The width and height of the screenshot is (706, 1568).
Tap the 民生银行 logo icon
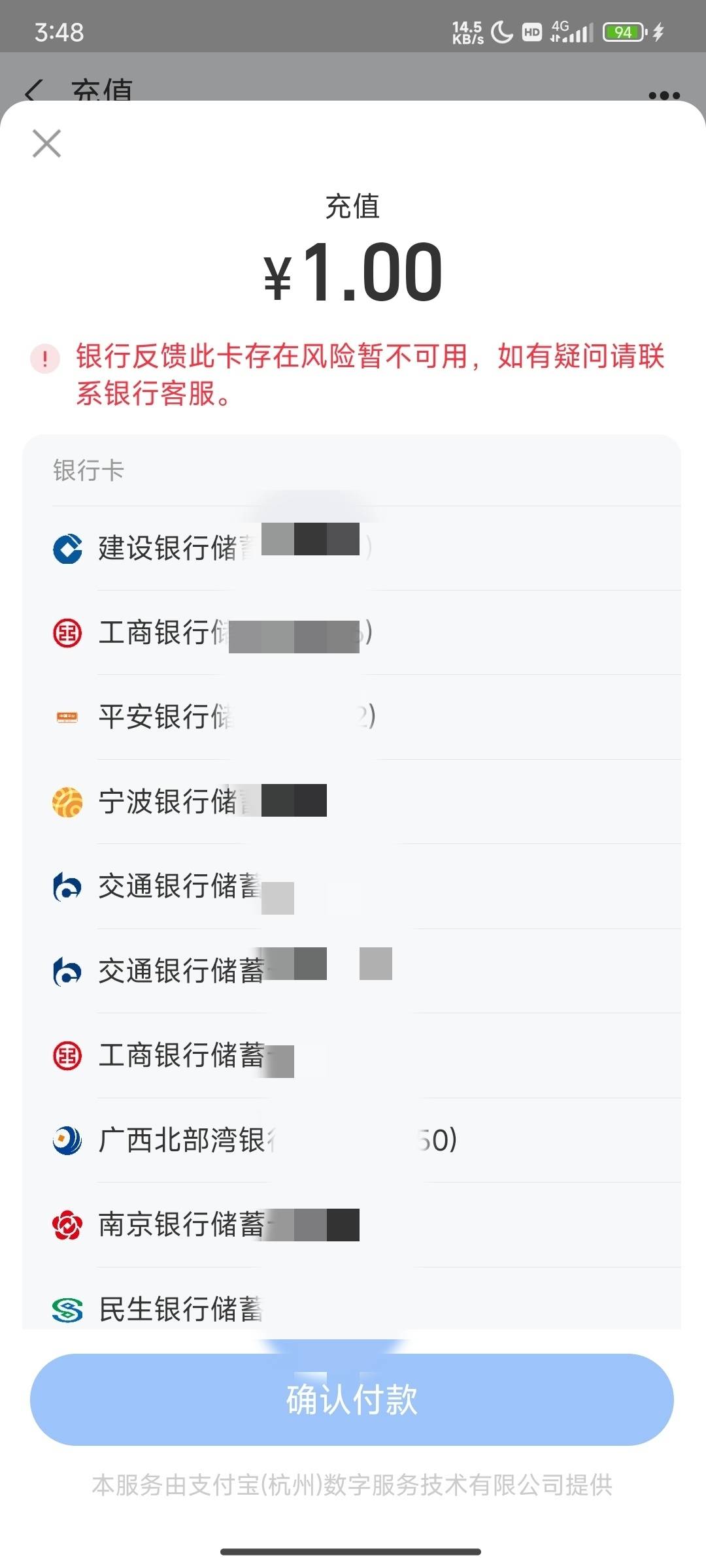pyautogui.click(x=67, y=1309)
